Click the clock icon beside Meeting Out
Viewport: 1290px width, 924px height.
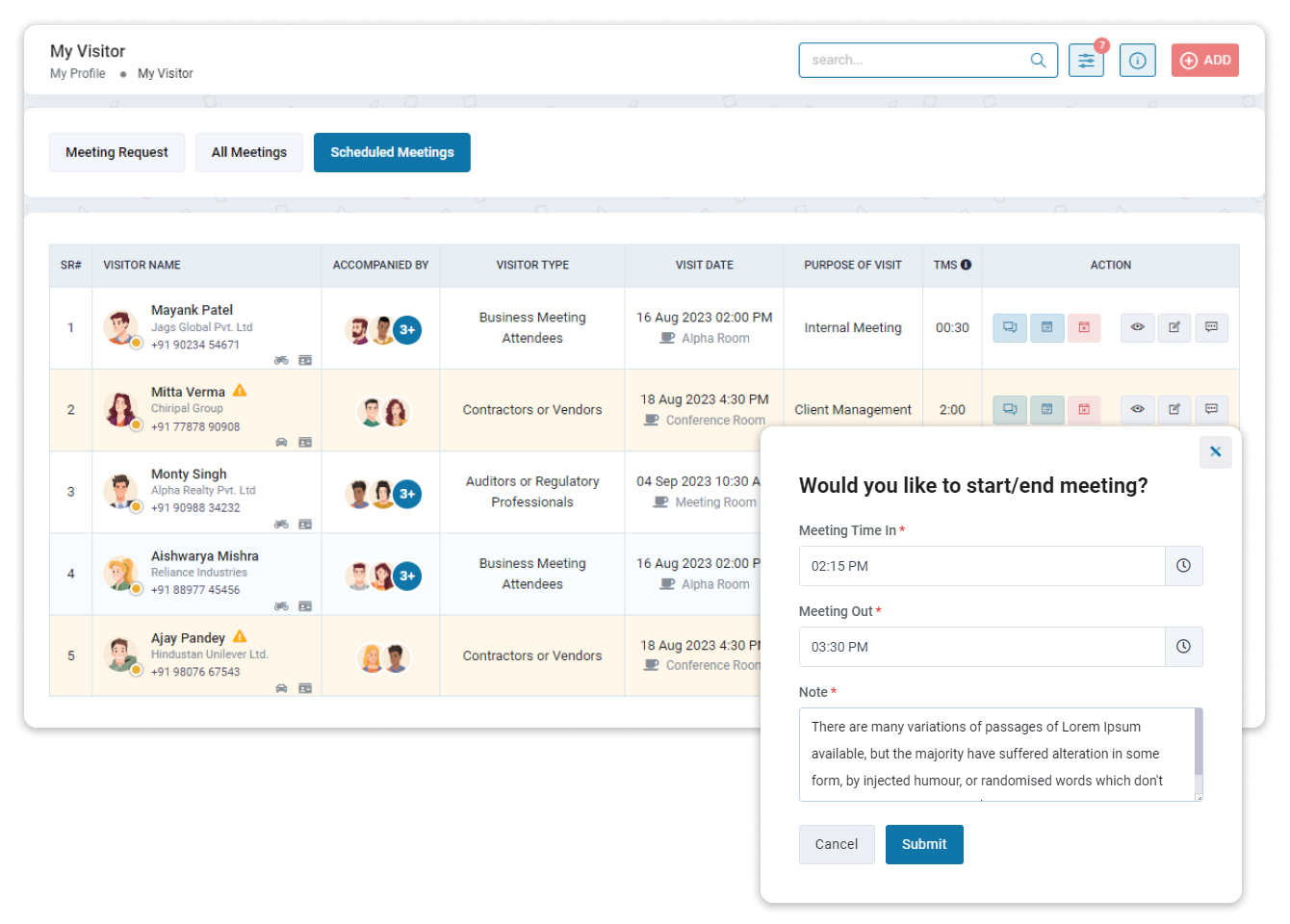click(1183, 647)
